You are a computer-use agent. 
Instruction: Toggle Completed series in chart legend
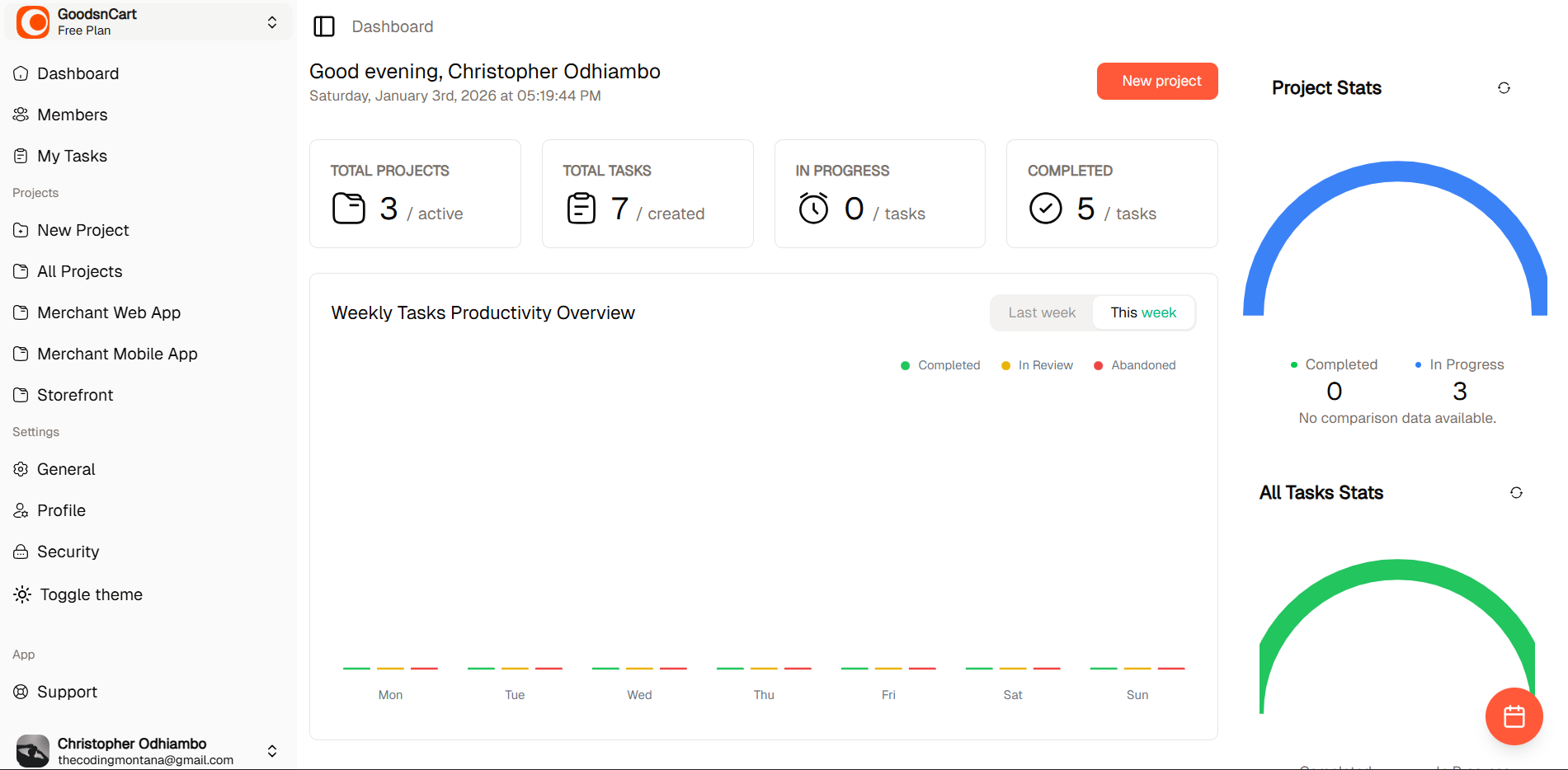click(940, 365)
